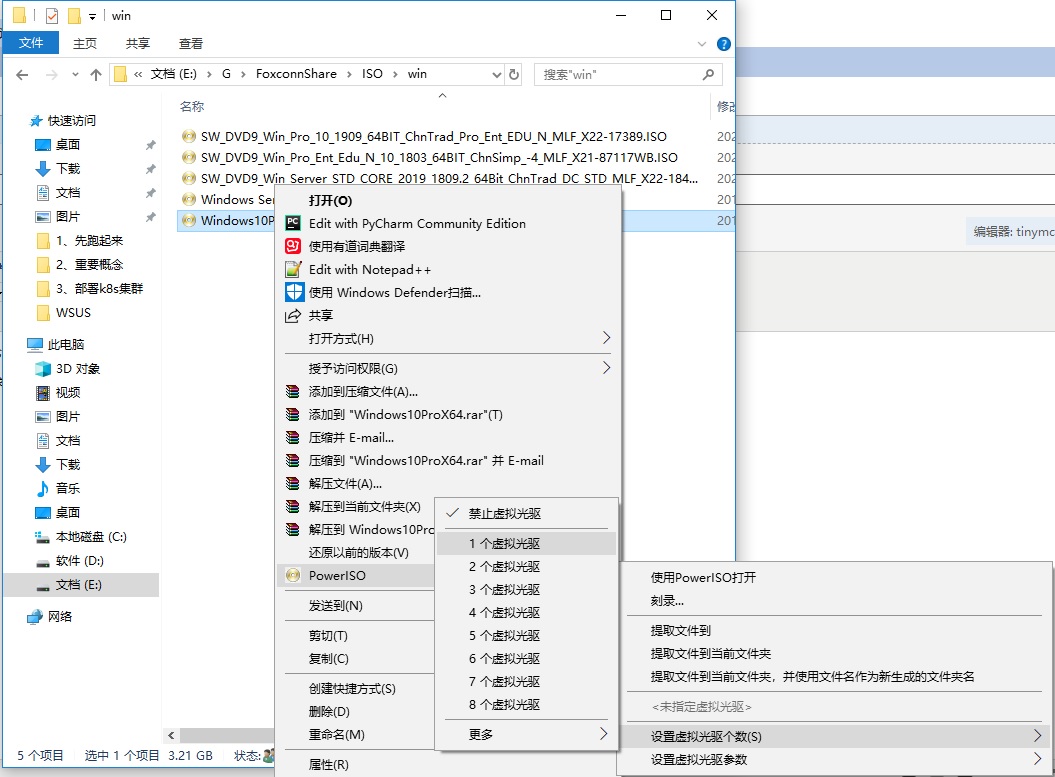1055x777 pixels.
Task: Click horizontal scrollbar left arrow
Action: pyautogui.click(x=171, y=735)
